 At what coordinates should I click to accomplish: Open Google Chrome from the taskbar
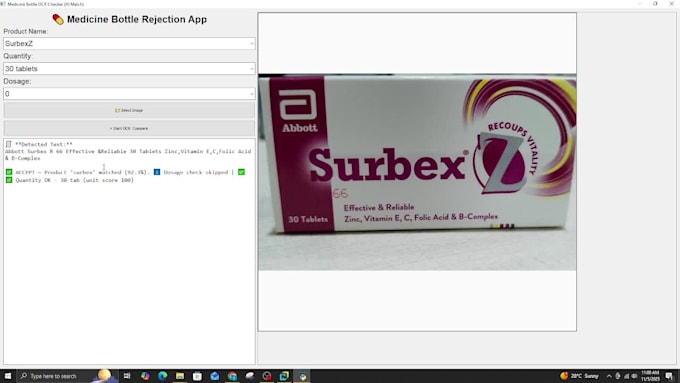click(232, 376)
